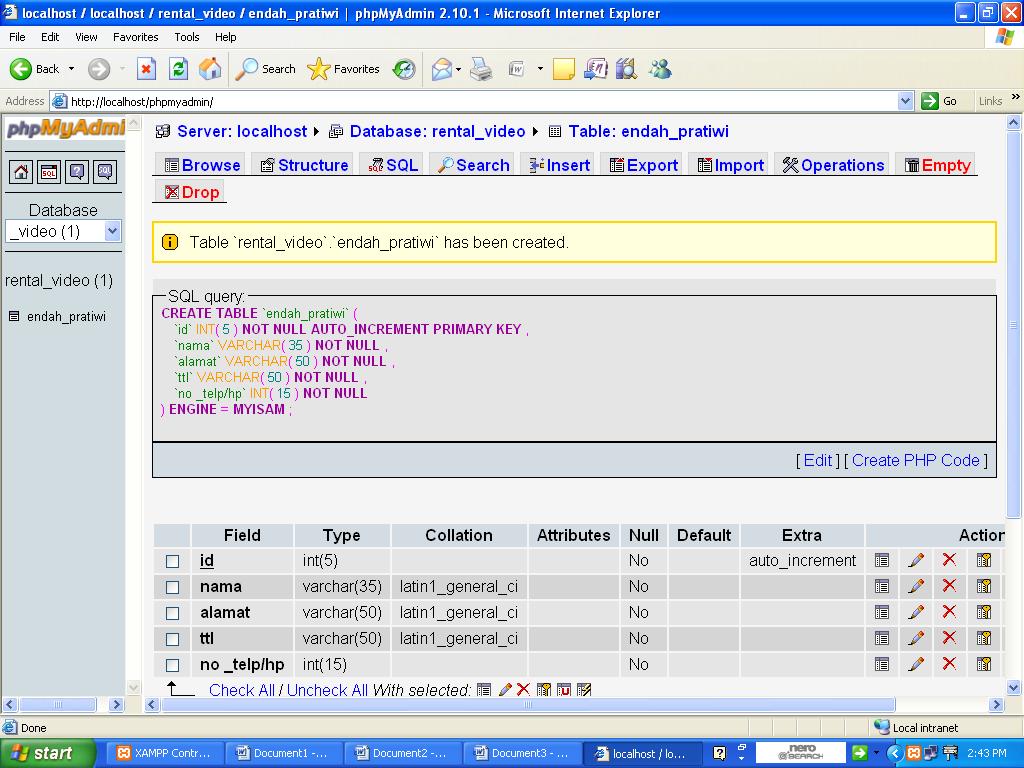Click With selected edit pencil icon
Image resolution: width=1024 pixels, height=768 pixels.
click(x=505, y=690)
